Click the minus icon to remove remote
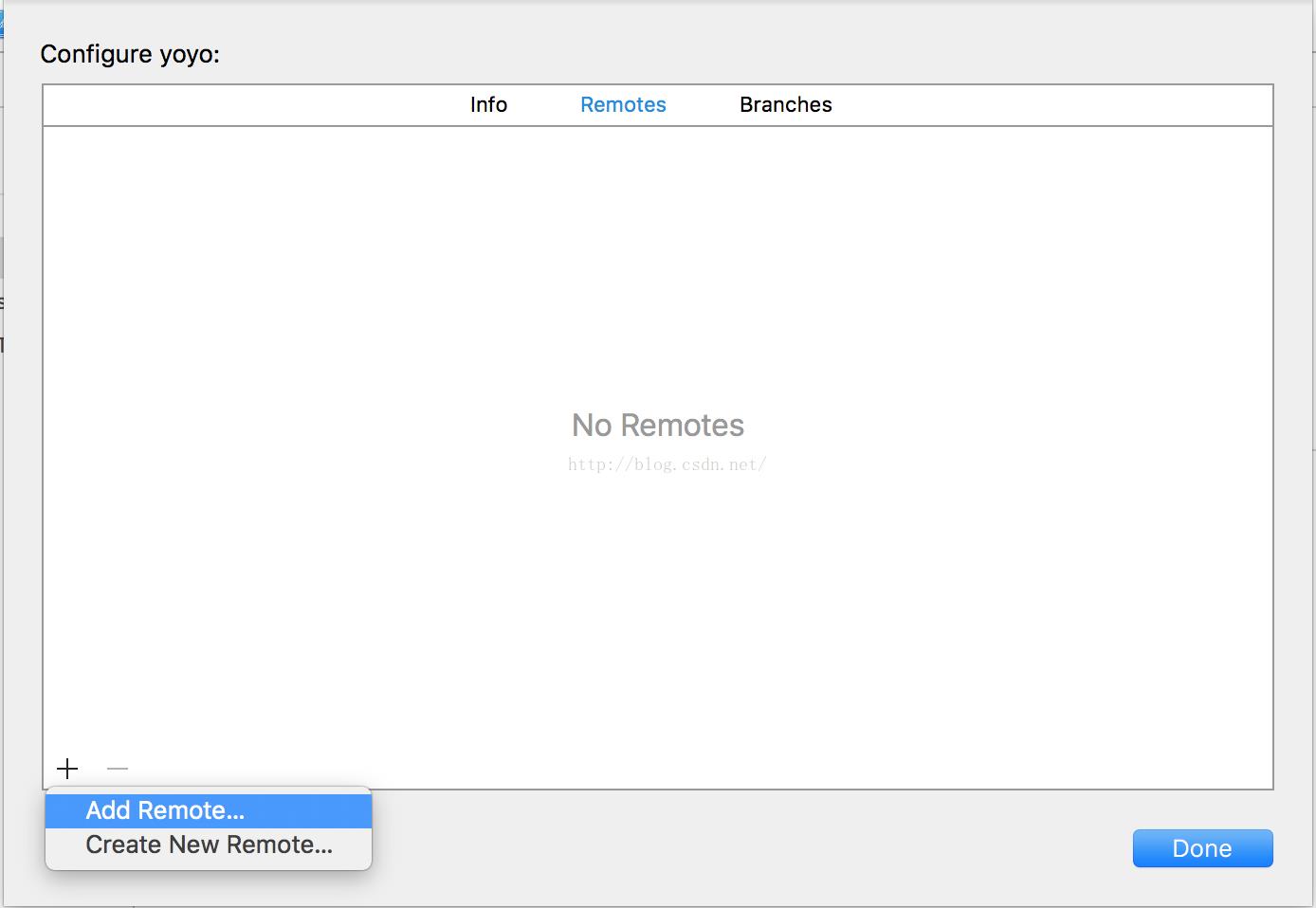Image resolution: width=1316 pixels, height=908 pixels. click(x=118, y=768)
